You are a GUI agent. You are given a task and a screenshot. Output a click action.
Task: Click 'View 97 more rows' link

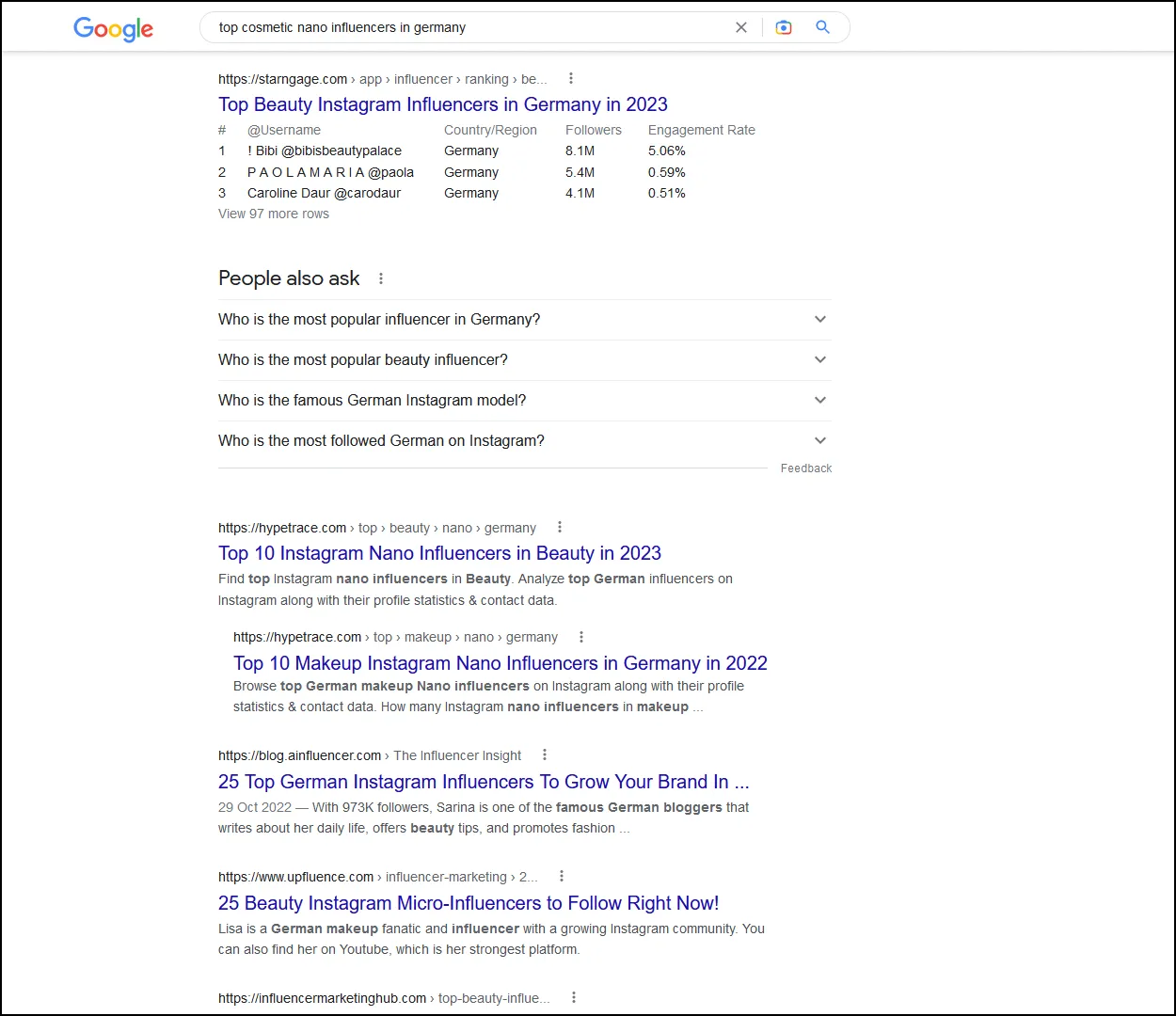pyautogui.click(x=274, y=214)
